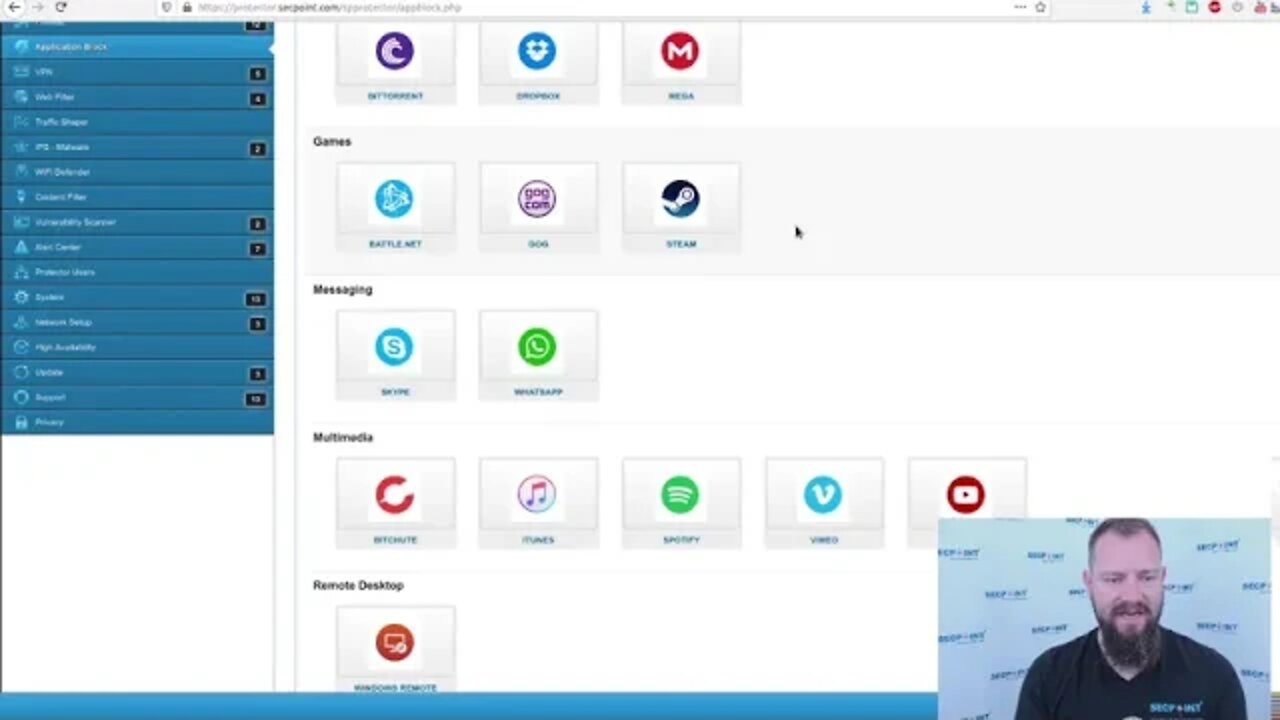The width and height of the screenshot is (1280, 720).
Task: Expand the Vulnerability Scanner sidebar menu
Action: [x=137, y=222]
